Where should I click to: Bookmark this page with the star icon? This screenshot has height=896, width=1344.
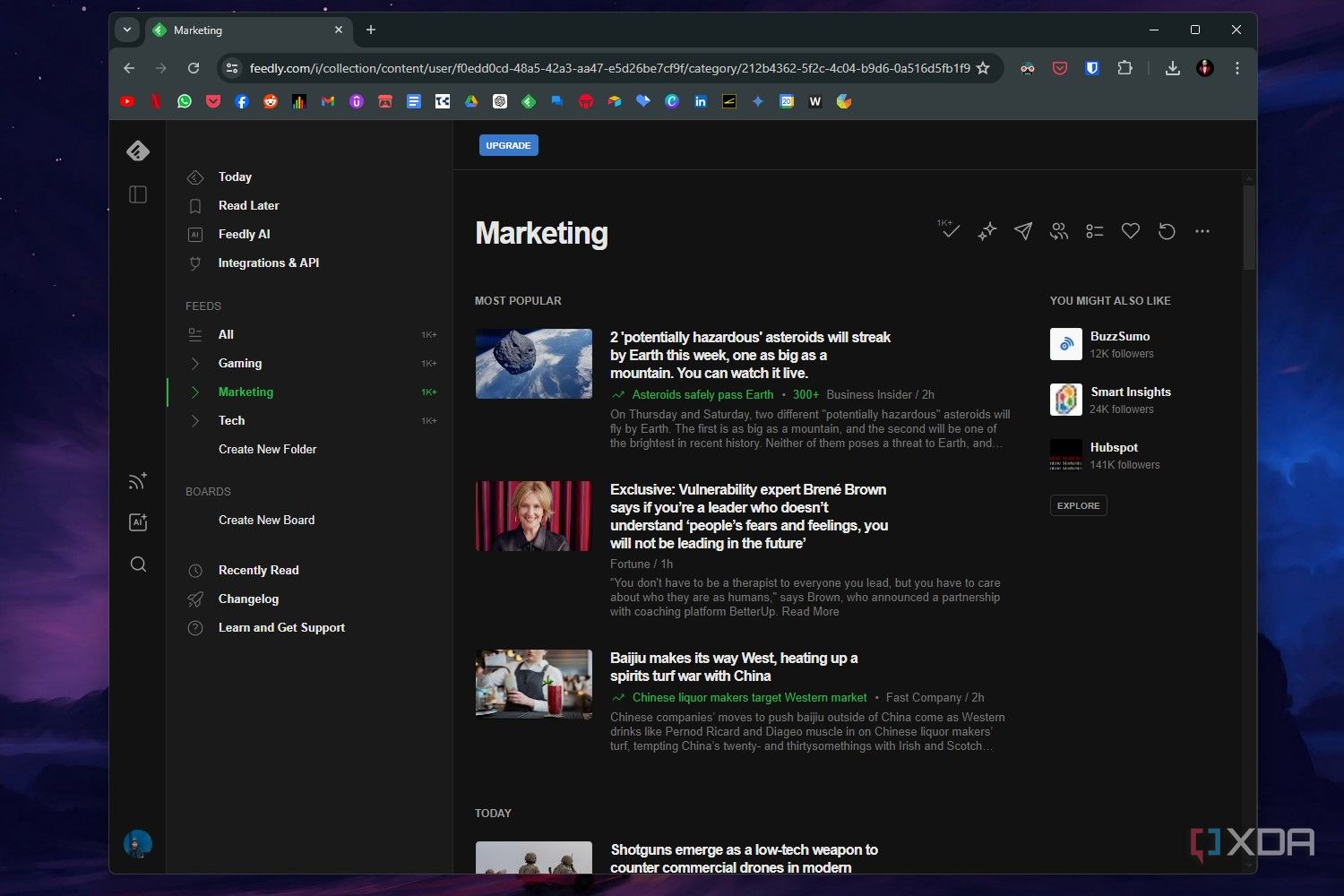click(x=983, y=68)
